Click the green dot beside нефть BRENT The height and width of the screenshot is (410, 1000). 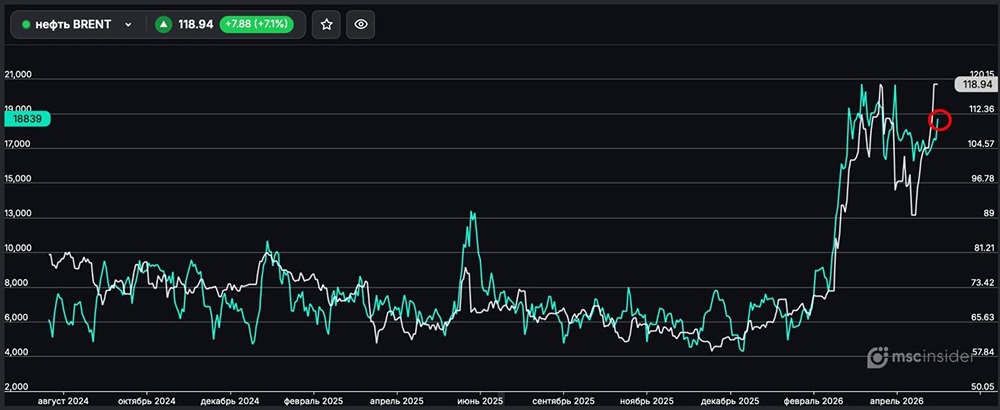[x=26, y=24]
